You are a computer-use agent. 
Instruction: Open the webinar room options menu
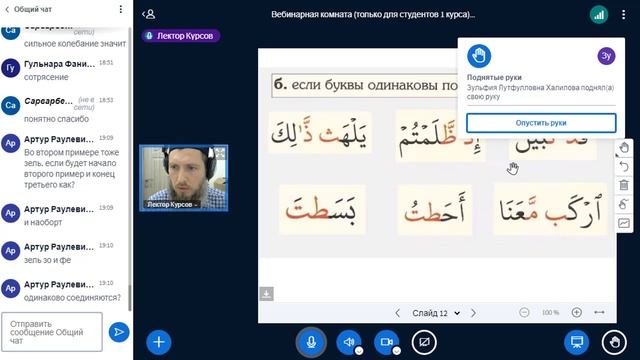[623, 15]
